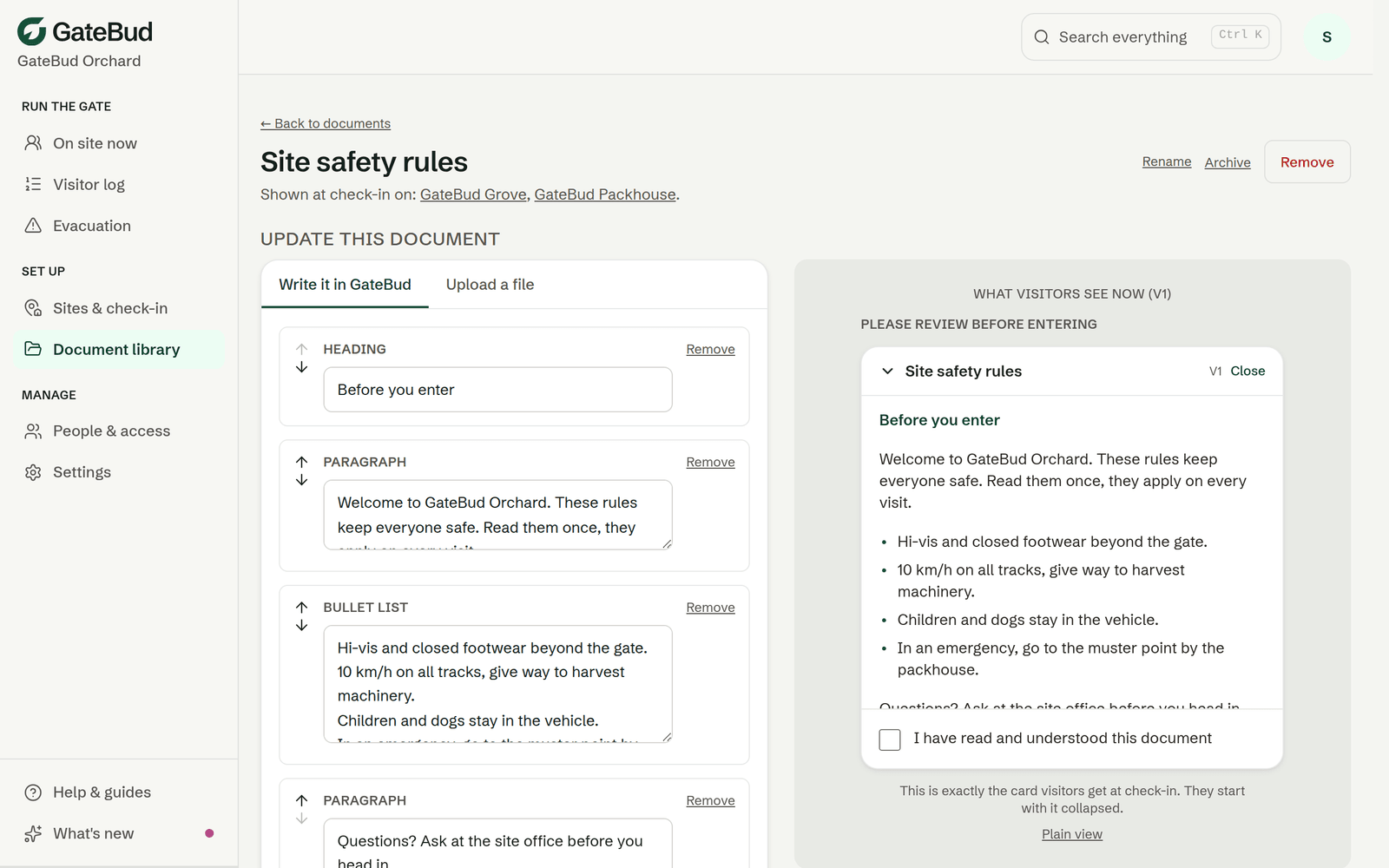Image resolution: width=1389 pixels, height=868 pixels.
Task: Click 'Before you enter' preview heading
Action: point(939,420)
